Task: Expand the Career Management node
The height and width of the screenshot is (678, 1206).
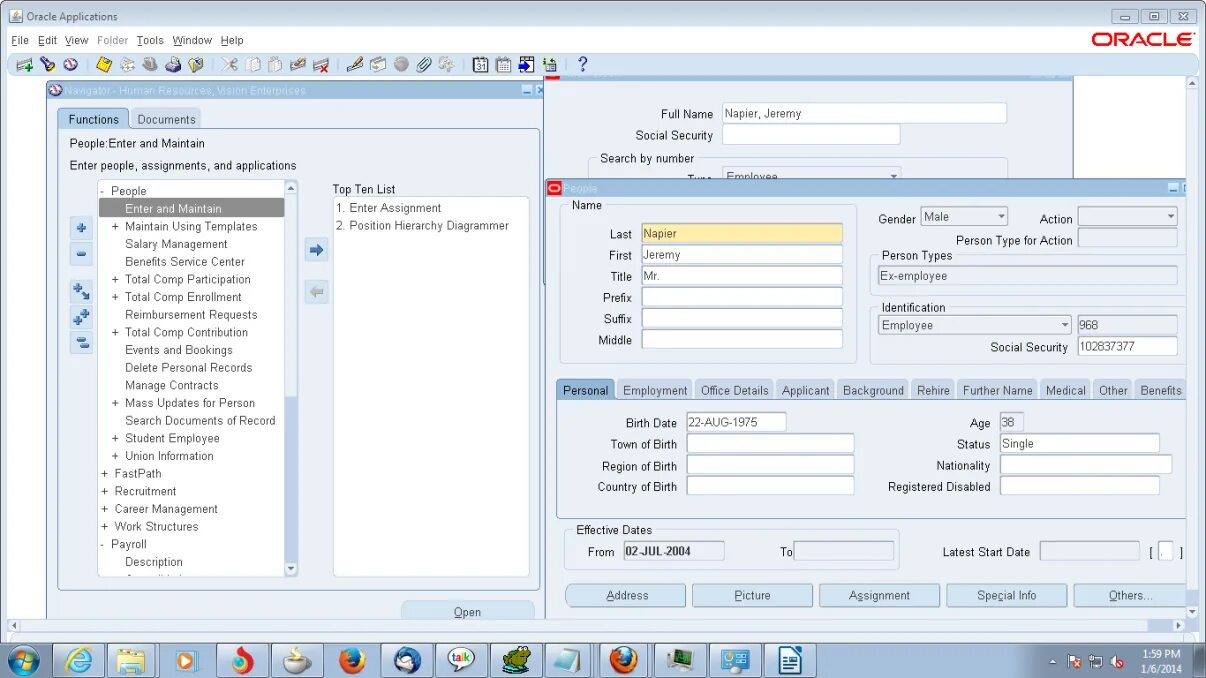Action: click(104, 509)
